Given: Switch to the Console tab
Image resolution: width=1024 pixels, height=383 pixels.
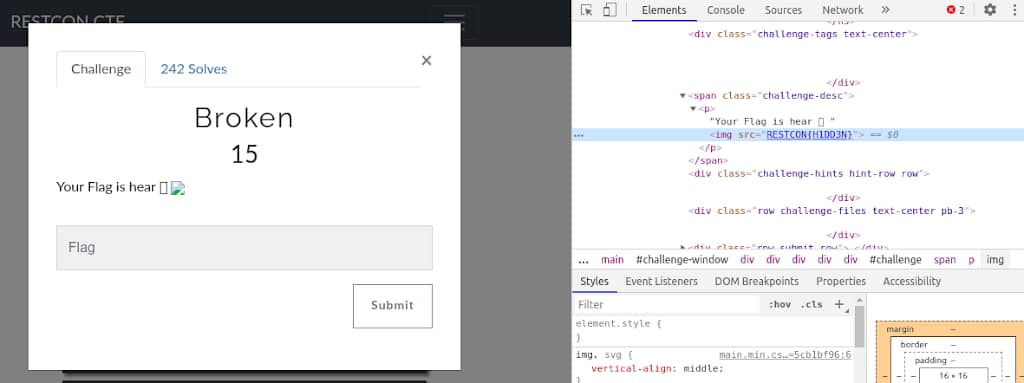Looking at the screenshot, I should pos(726,10).
